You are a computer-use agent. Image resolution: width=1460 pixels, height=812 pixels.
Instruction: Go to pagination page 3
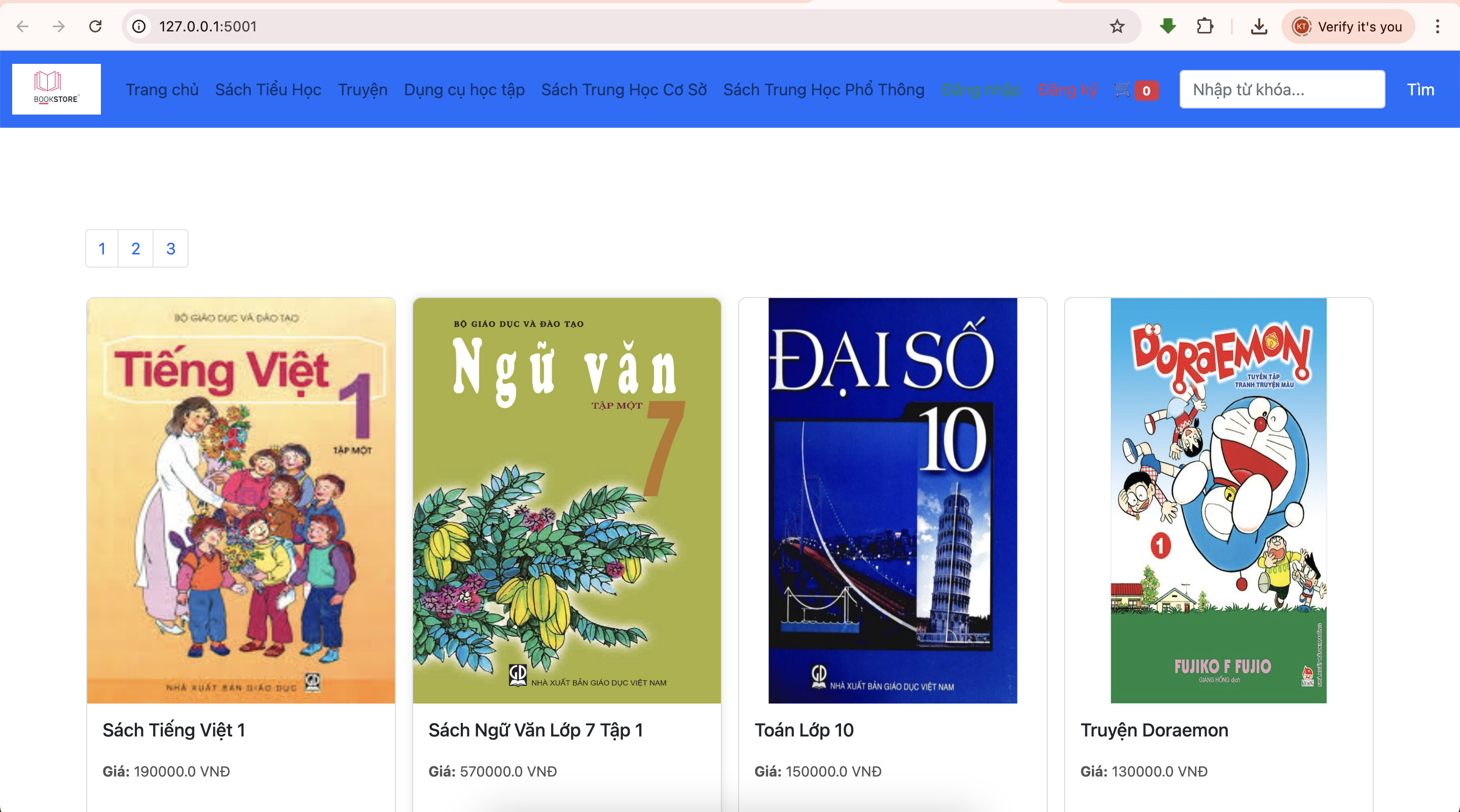(x=171, y=248)
